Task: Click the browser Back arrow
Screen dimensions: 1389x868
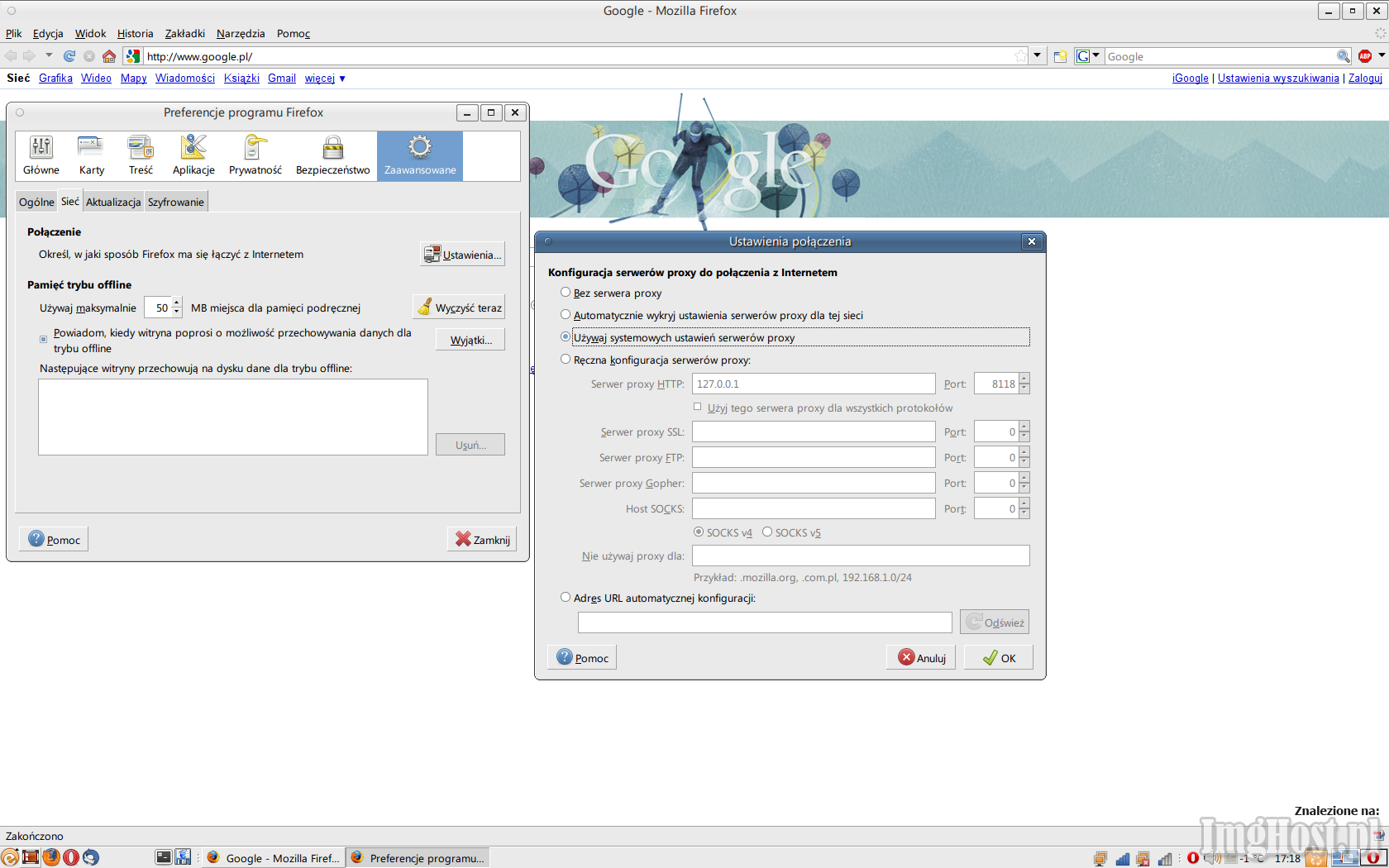Action: point(11,56)
